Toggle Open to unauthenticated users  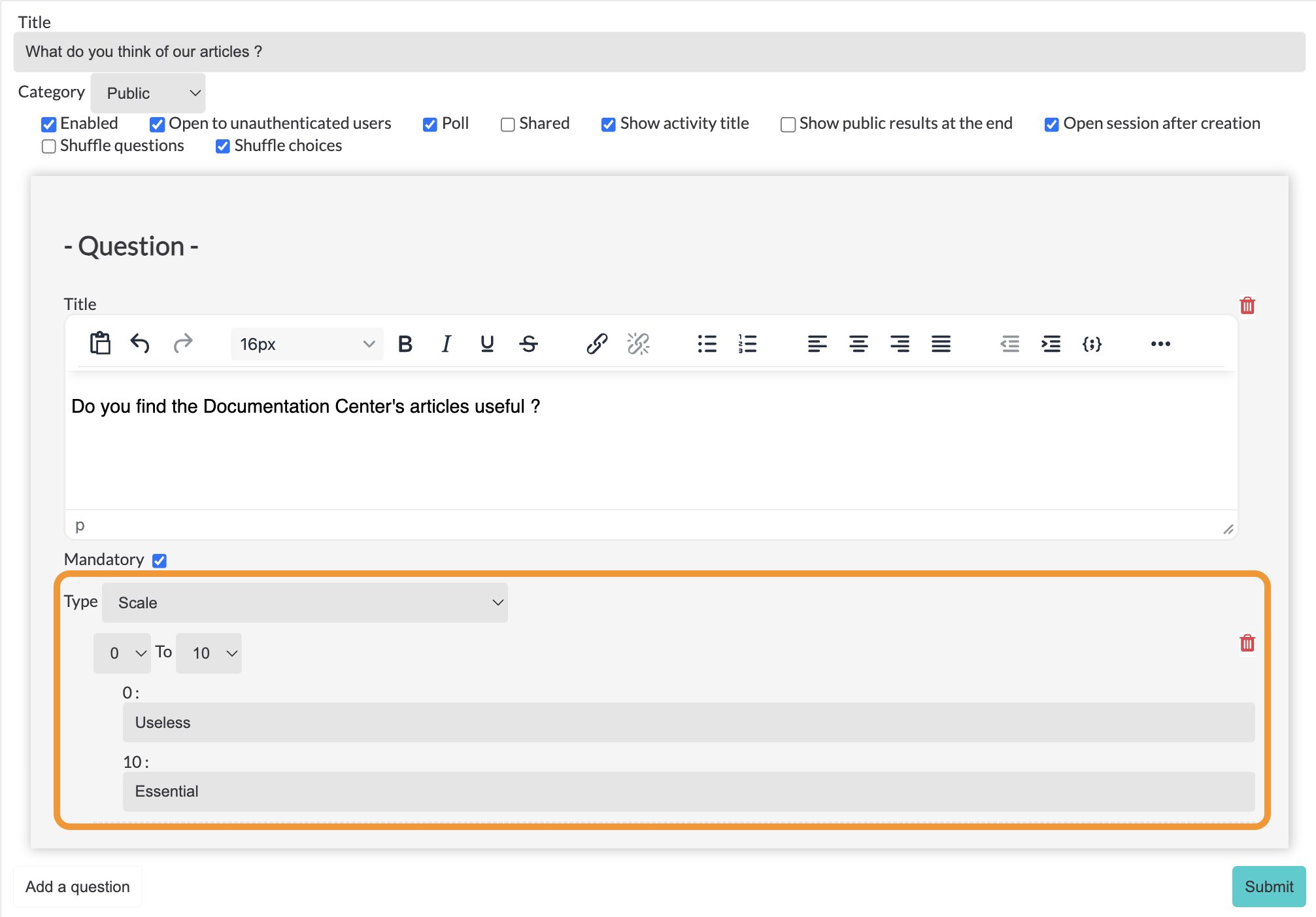click(x=157, y=124)
